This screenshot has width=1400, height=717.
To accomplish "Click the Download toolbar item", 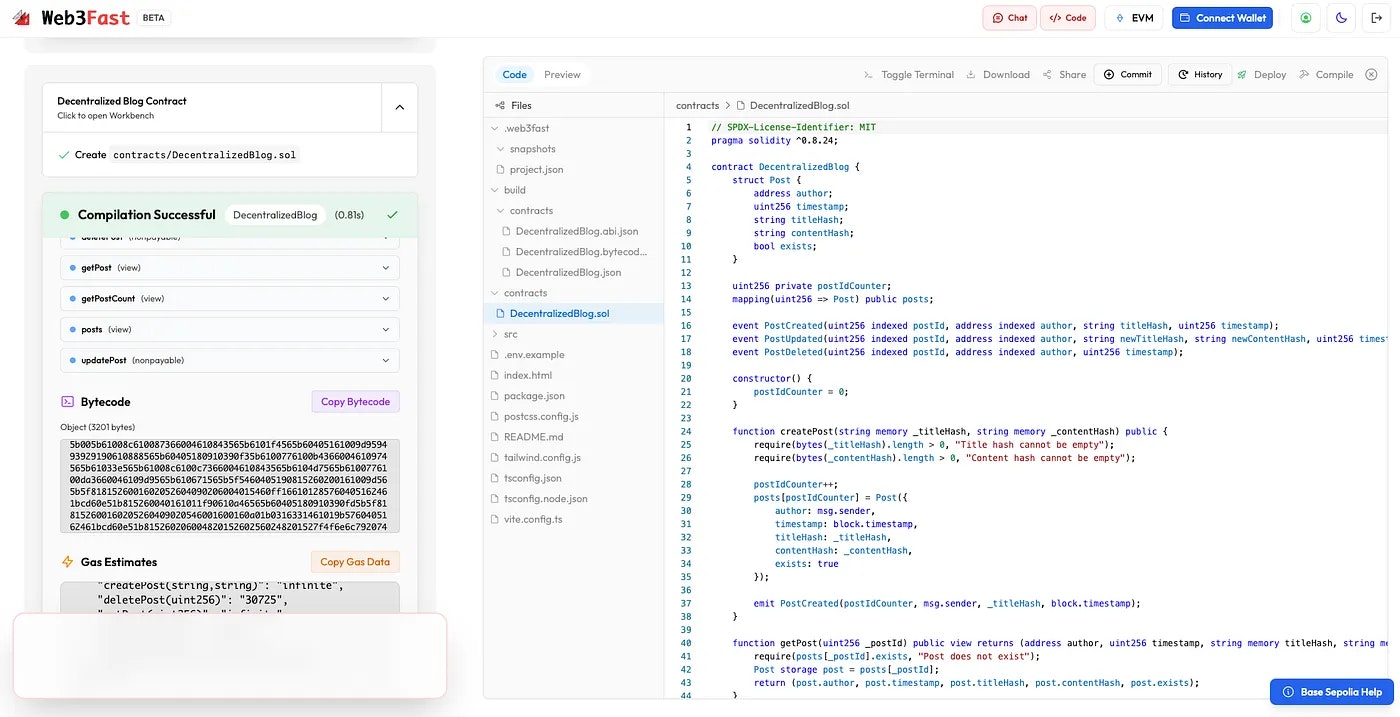I will (x=998, y=74).
